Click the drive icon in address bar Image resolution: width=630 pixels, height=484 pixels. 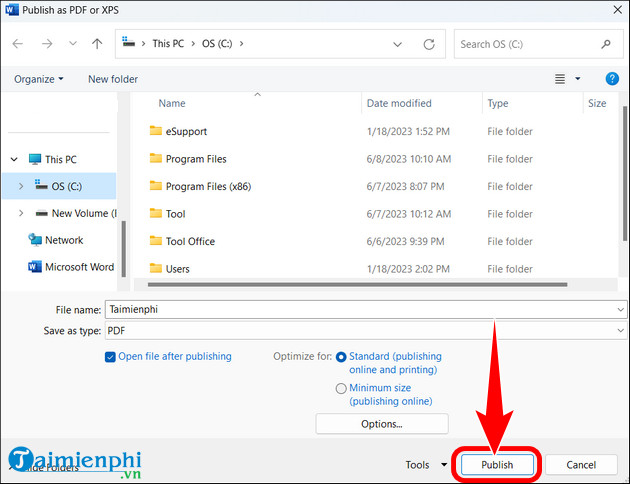(129, 42)
